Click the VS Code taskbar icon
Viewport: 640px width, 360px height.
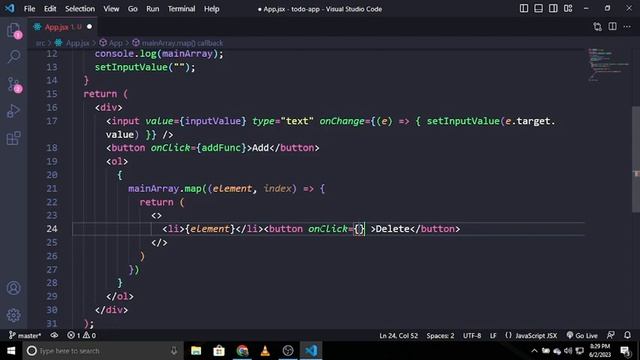[311, 351]
